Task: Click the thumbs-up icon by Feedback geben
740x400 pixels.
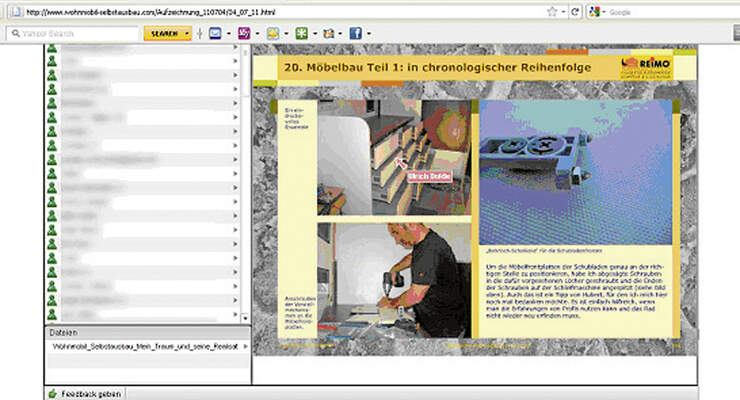Action: click(52, 393)
